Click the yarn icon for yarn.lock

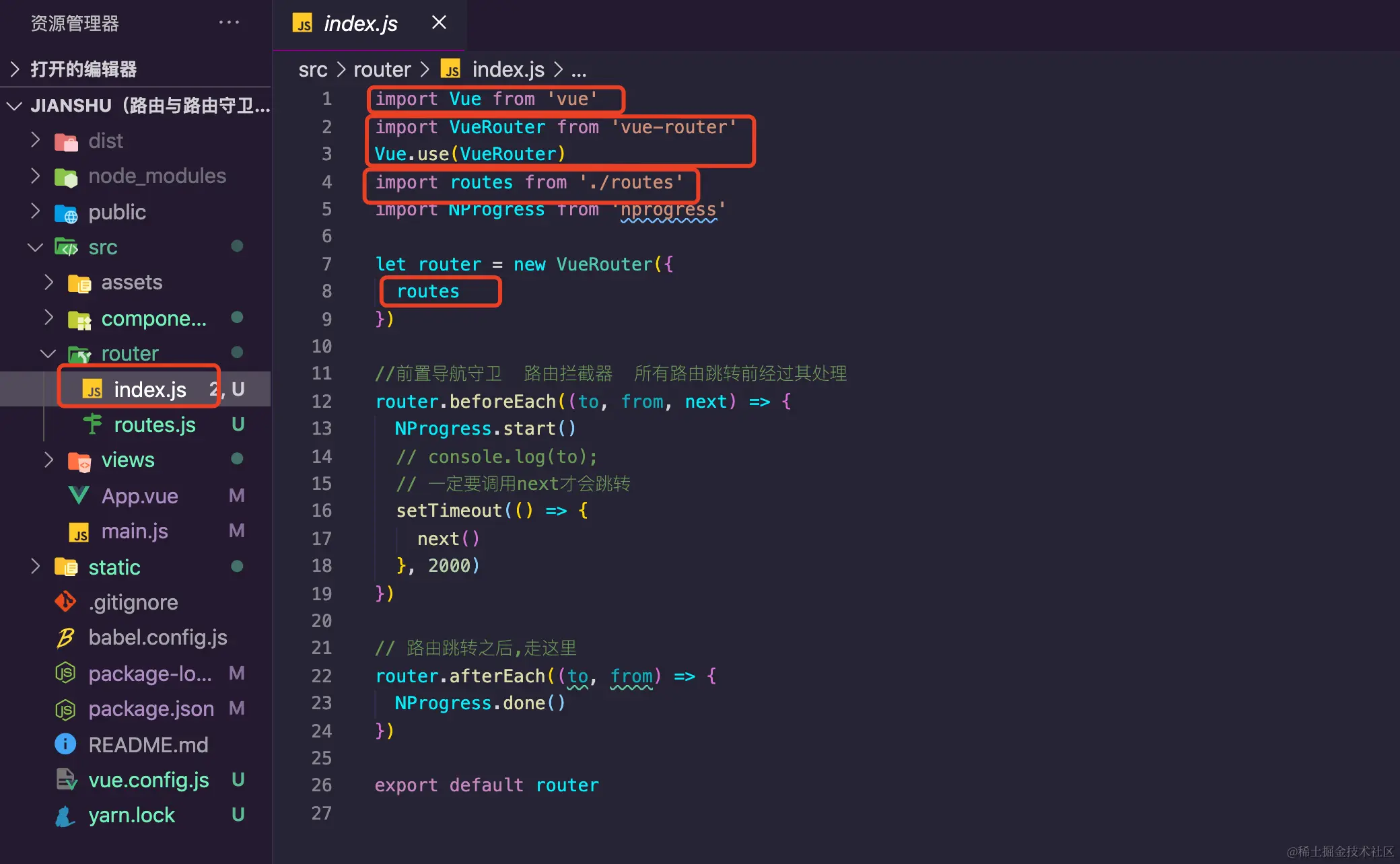(x=65, y=816)
